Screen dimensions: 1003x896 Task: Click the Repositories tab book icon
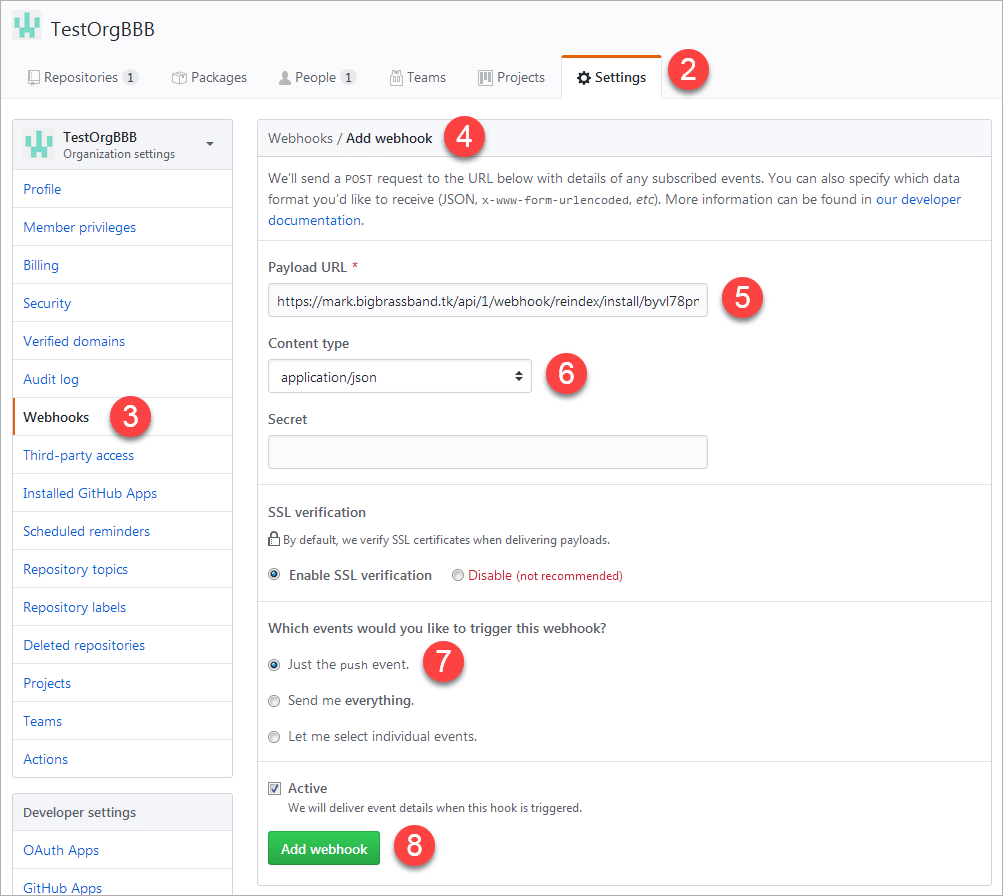click(34, 78)
